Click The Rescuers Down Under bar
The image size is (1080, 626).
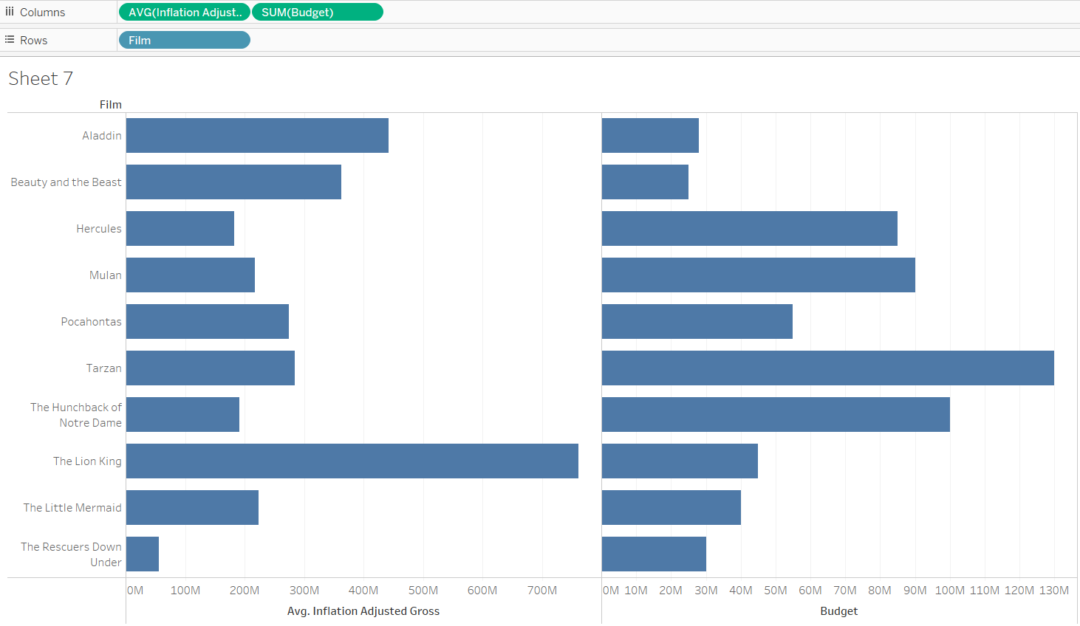click(x=142, y=553)
